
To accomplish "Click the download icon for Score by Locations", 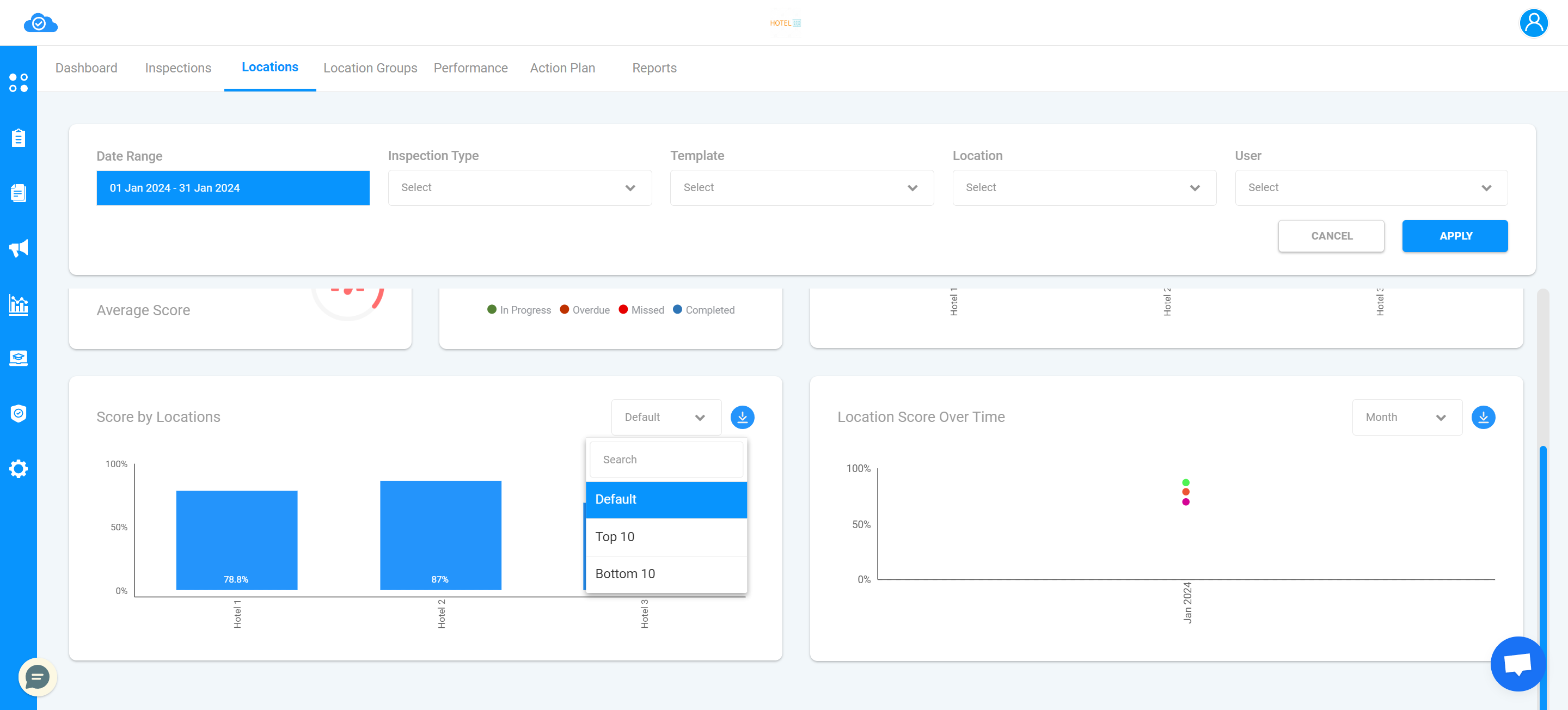I will point(743,417).
